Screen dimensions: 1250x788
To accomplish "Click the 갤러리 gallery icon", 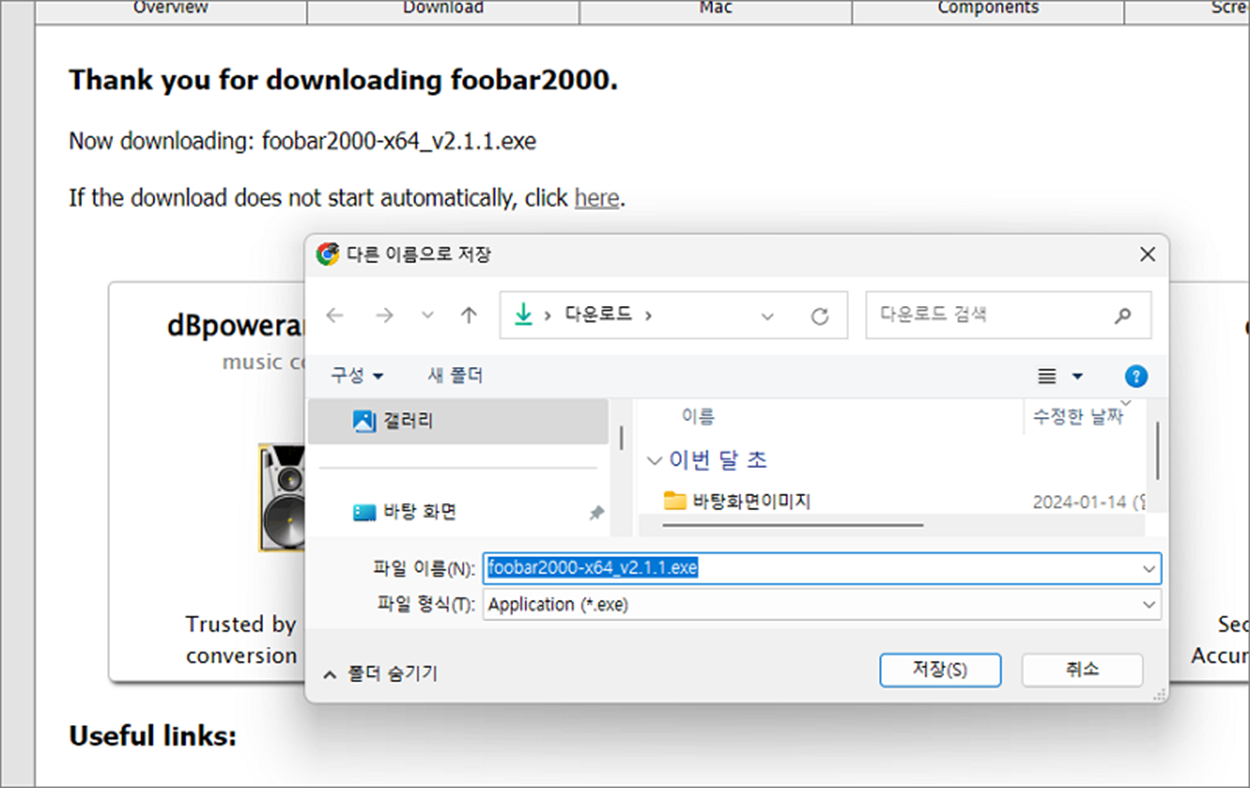I will click(365, 421).
